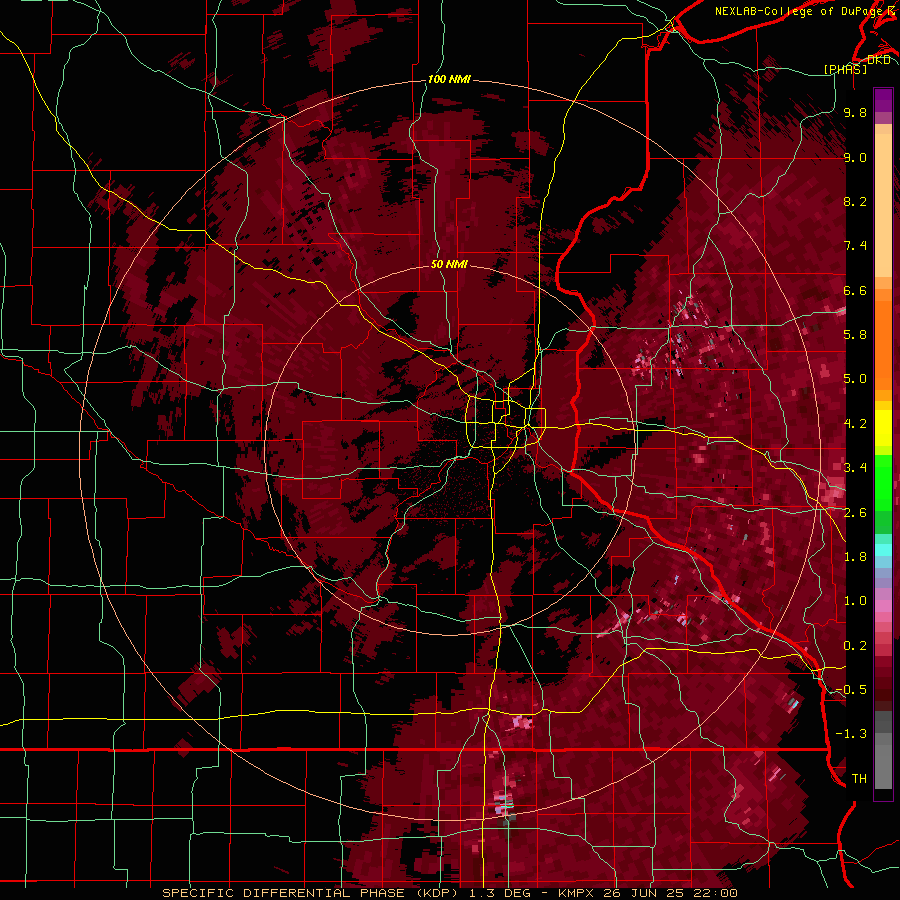The width and height of the screenshot is (900, 900).
Task: Select the light peach segment of color bar
Action: [883, 207]
